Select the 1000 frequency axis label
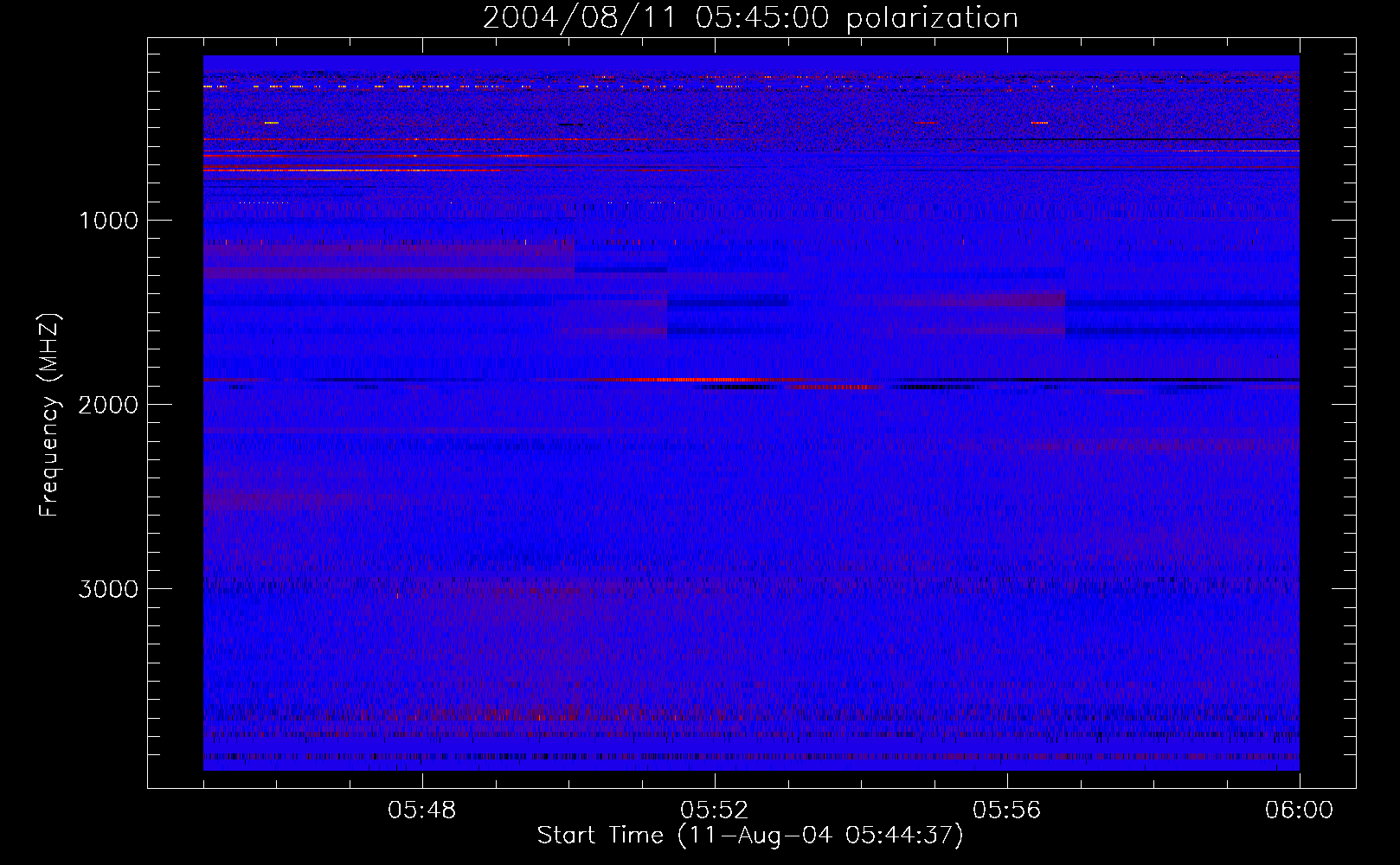Viewport: 1400px width, 865px height. coord(108,221)
